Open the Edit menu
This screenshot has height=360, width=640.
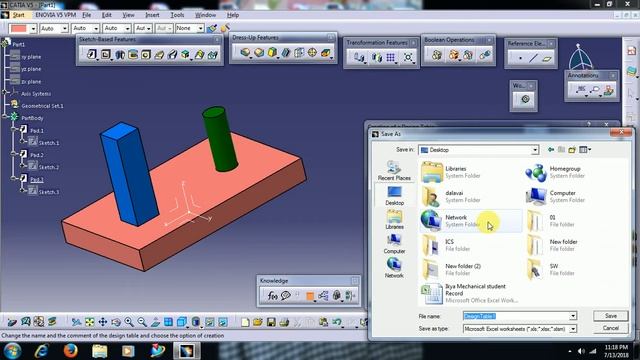point(107,15)
